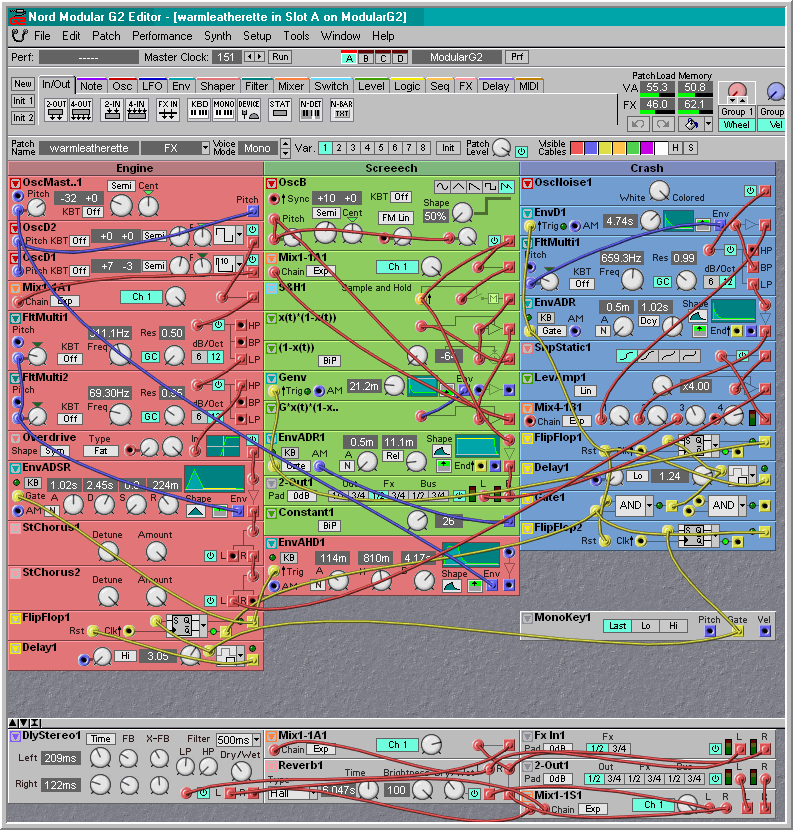
Task: Open the Patch menu
Action: pyautogui.click(x=106, y=36)
